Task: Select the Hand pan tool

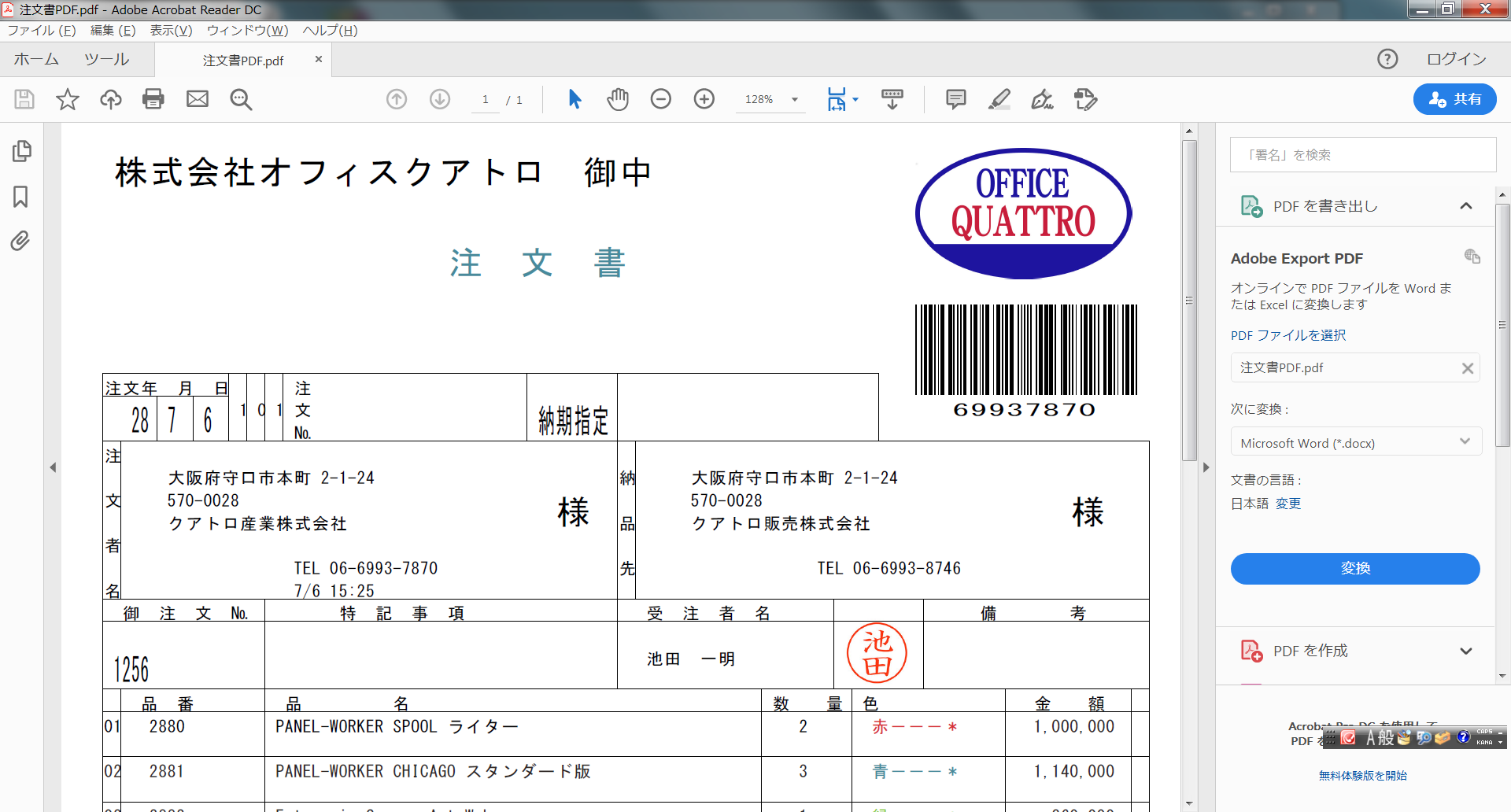Action: 618,99
